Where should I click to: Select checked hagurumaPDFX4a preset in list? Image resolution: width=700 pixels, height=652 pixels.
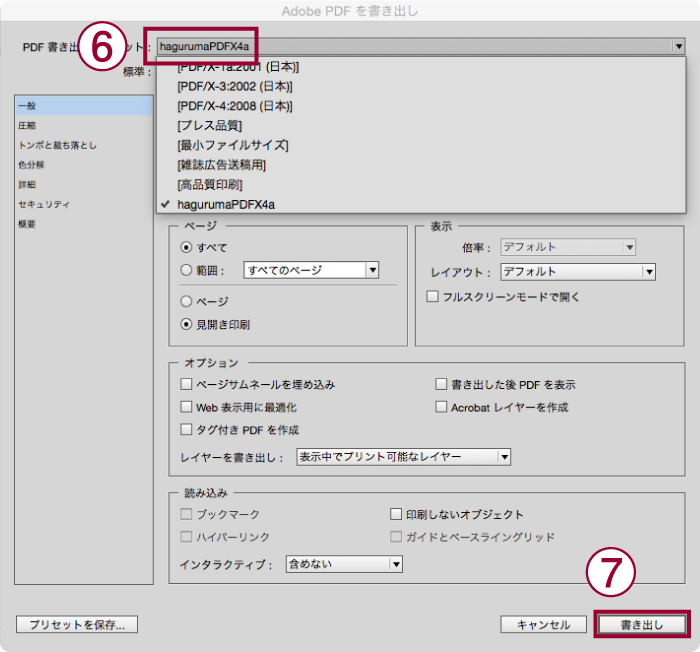point(421,205)
